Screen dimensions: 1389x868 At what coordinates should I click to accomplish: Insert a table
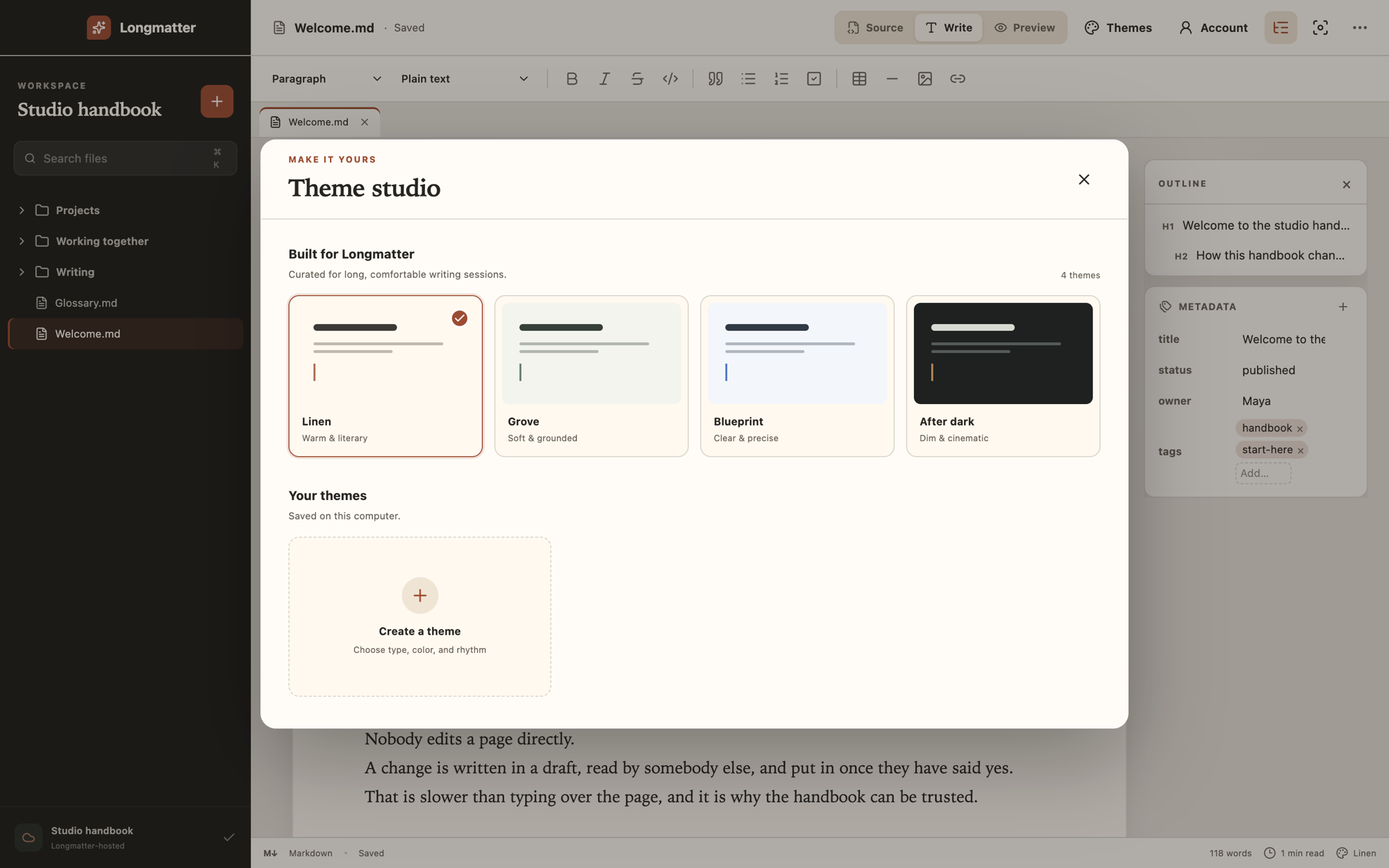coord(859,78)
